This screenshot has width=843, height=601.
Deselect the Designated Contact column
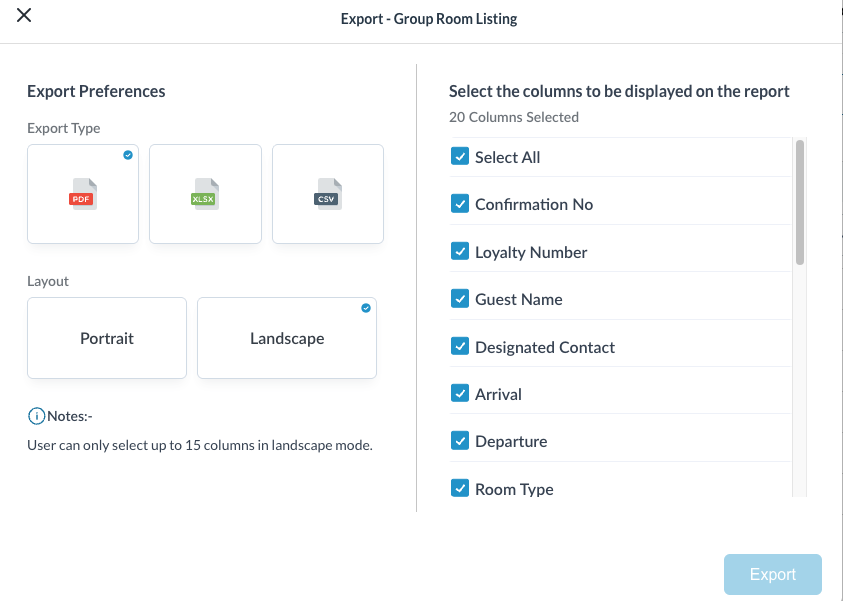tap(460, 347)
